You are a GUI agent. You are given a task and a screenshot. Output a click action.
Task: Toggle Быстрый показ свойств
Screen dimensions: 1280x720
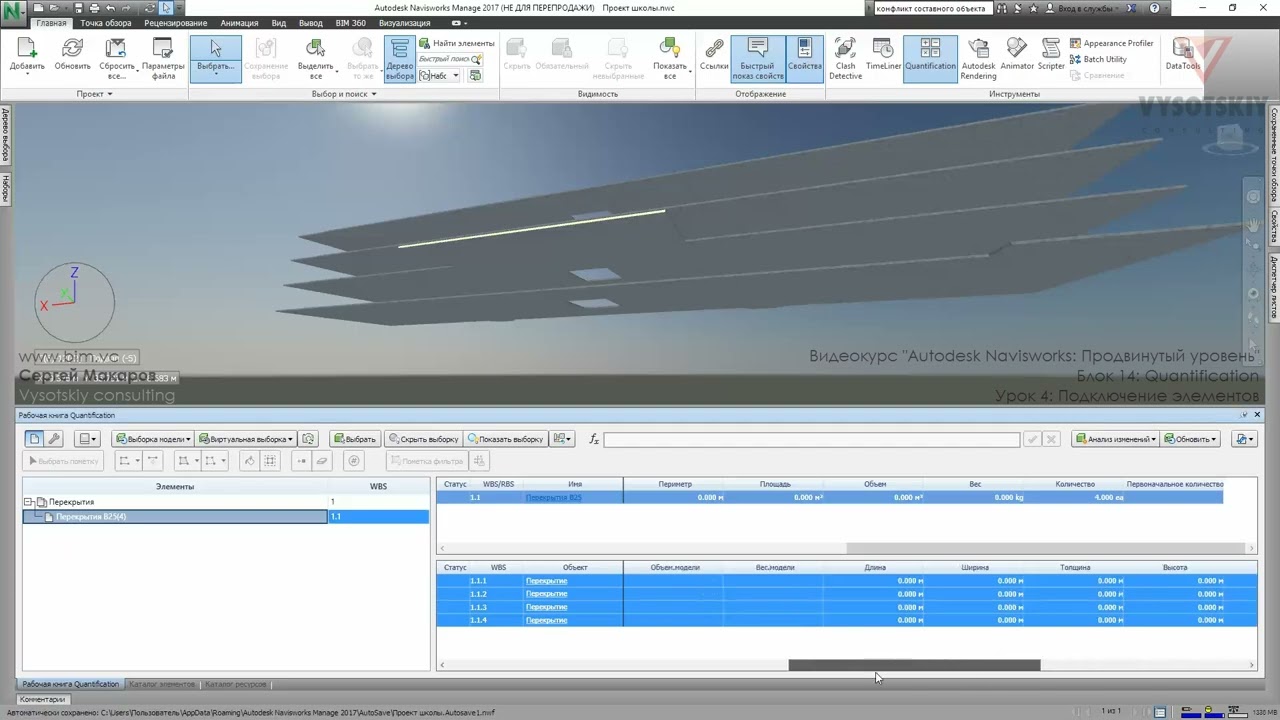coord(757,58)
